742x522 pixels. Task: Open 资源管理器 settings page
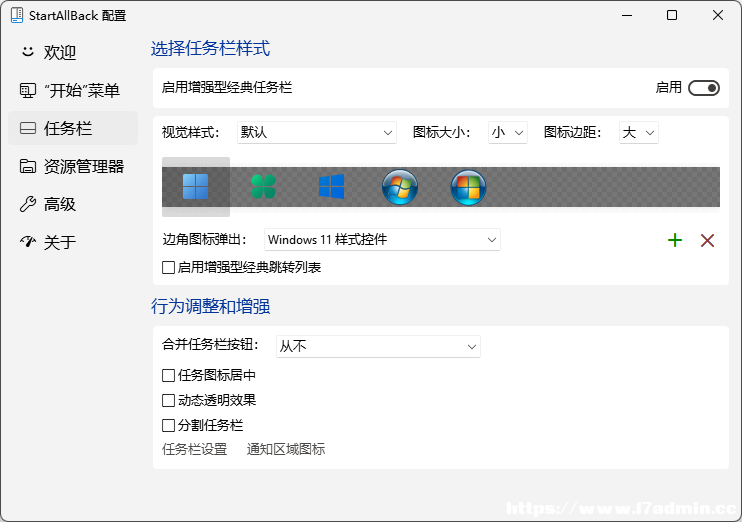click(73, 166)
